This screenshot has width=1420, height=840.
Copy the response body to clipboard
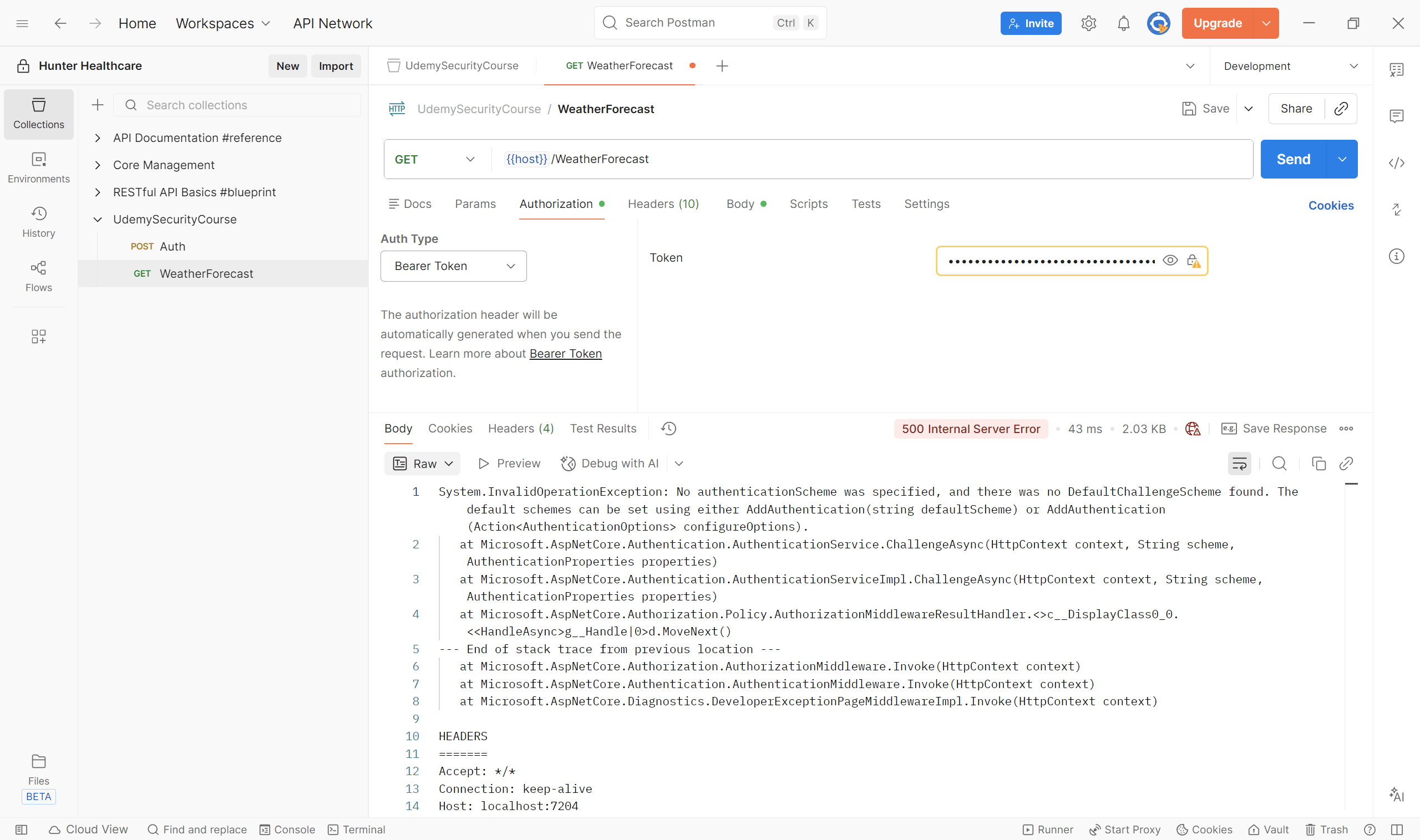pos(1318,464)
